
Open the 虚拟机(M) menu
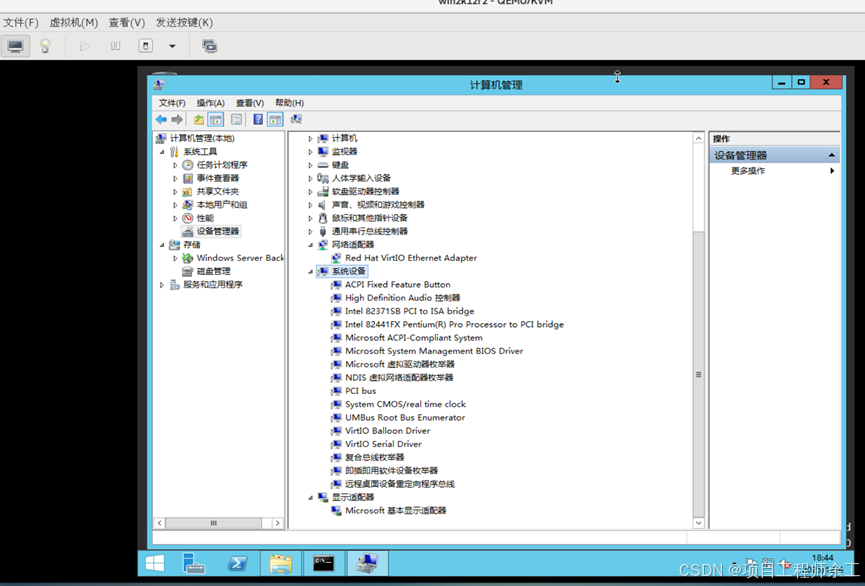73,23
